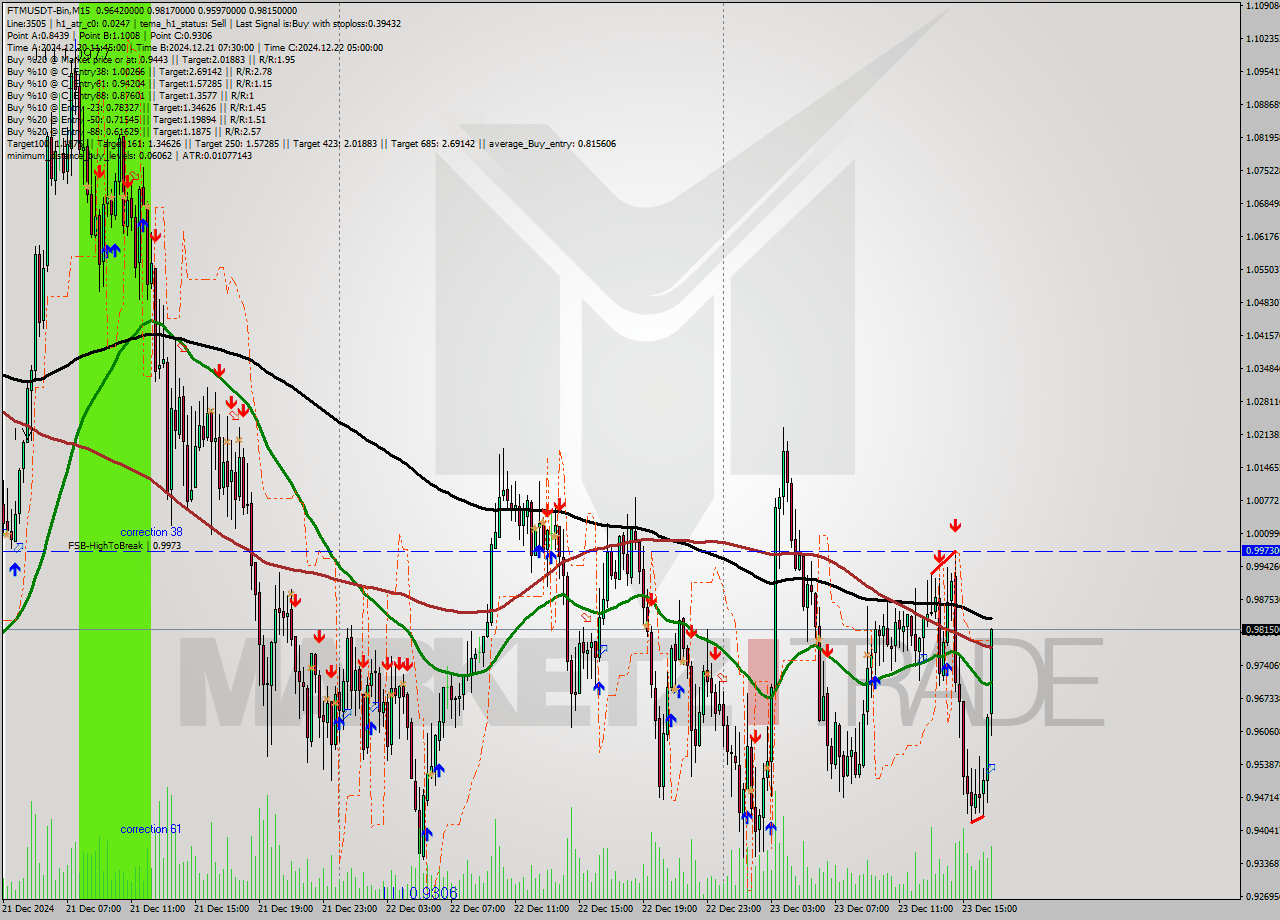
Task: Click the '21 Dec 2024' time label
Action: pyautogui.click(x=29, y=909)
